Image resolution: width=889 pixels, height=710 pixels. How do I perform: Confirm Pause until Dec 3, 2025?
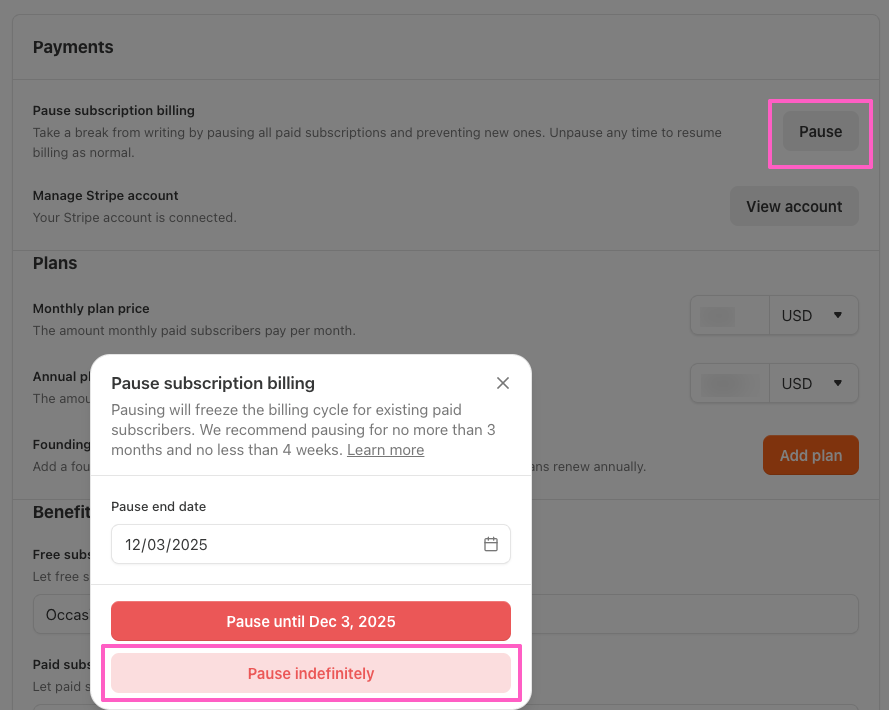pyautogui.click(x=311, y=621)
